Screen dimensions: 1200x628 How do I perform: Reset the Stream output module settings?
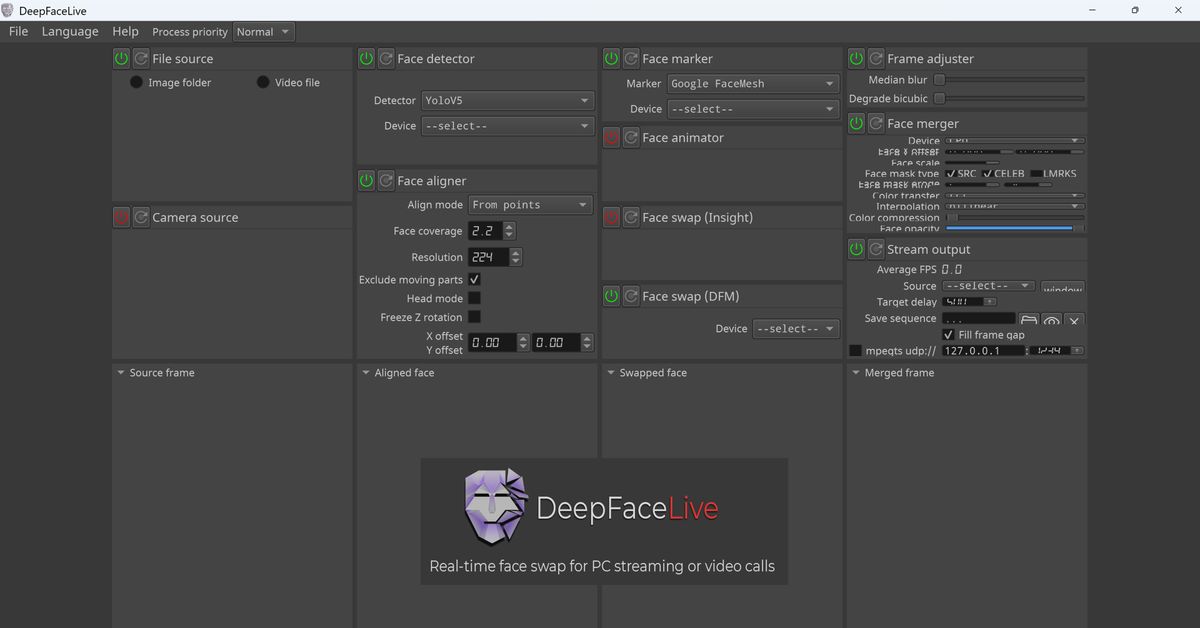click(876, 249)
